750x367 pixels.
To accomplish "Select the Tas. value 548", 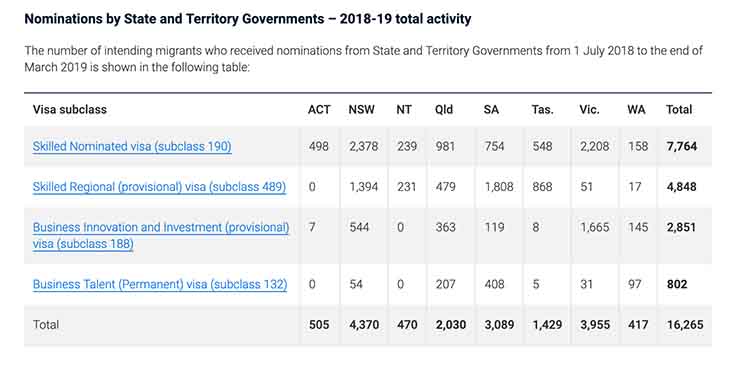I will pos(542,146).
